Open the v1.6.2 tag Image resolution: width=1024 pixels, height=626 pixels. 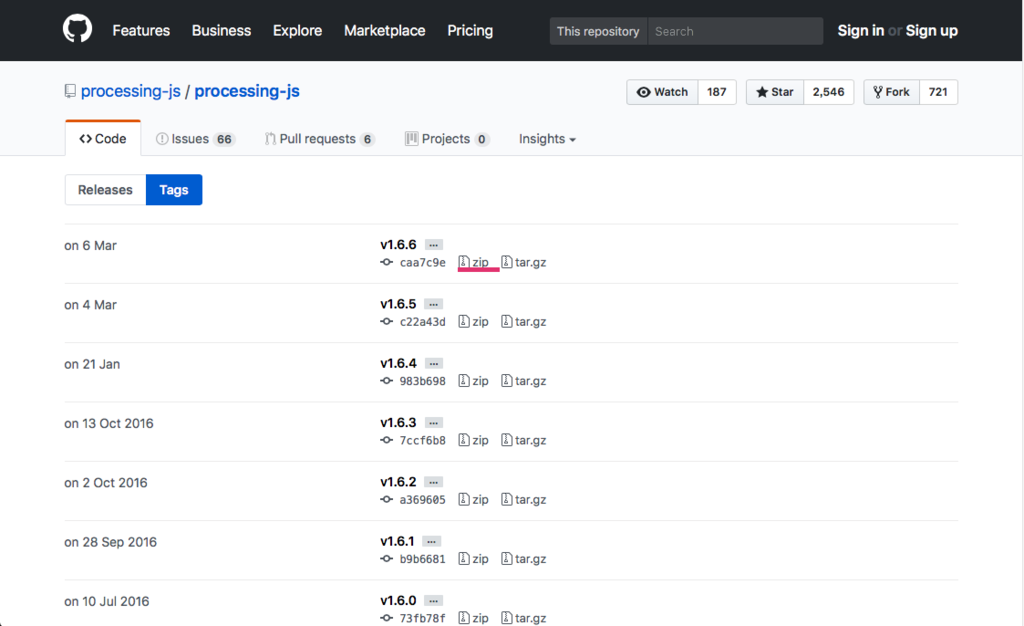(x=398, y=482)
